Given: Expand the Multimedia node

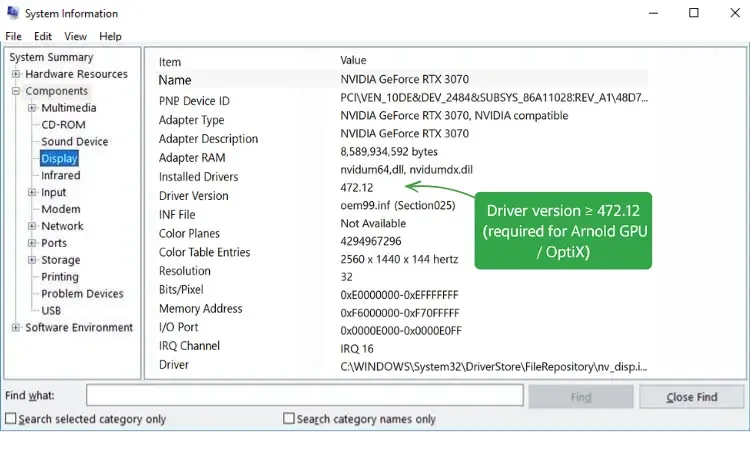Looking at the screenshot, I should pos(32,108).
